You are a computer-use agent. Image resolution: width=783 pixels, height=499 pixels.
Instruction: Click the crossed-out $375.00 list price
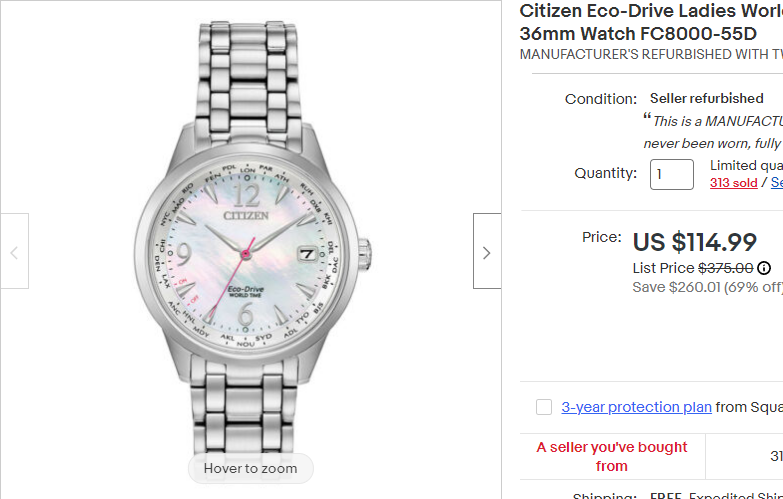(x=725, y=268)
